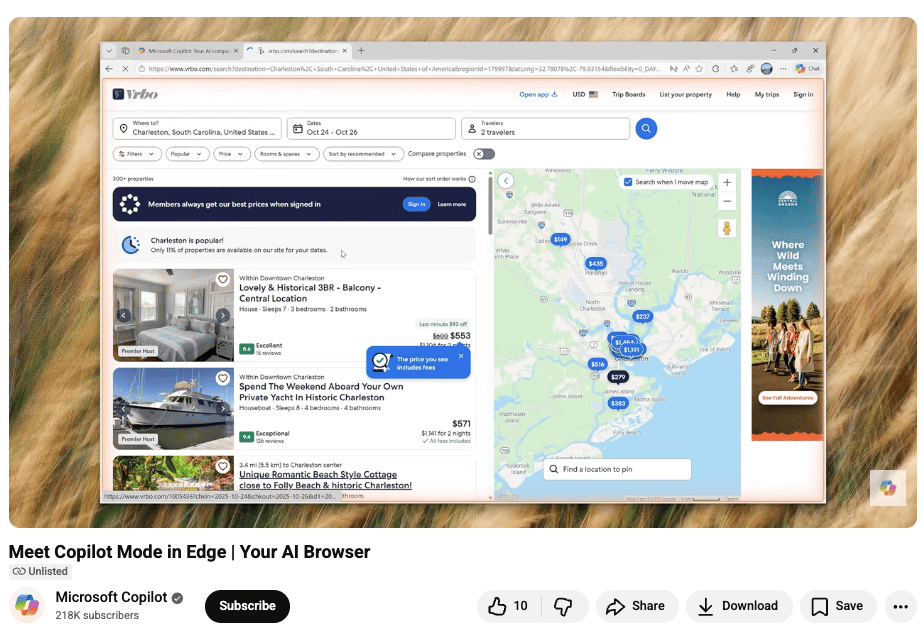Open List your property link
This screenshot has width=924, height=633.
point(685,94)
